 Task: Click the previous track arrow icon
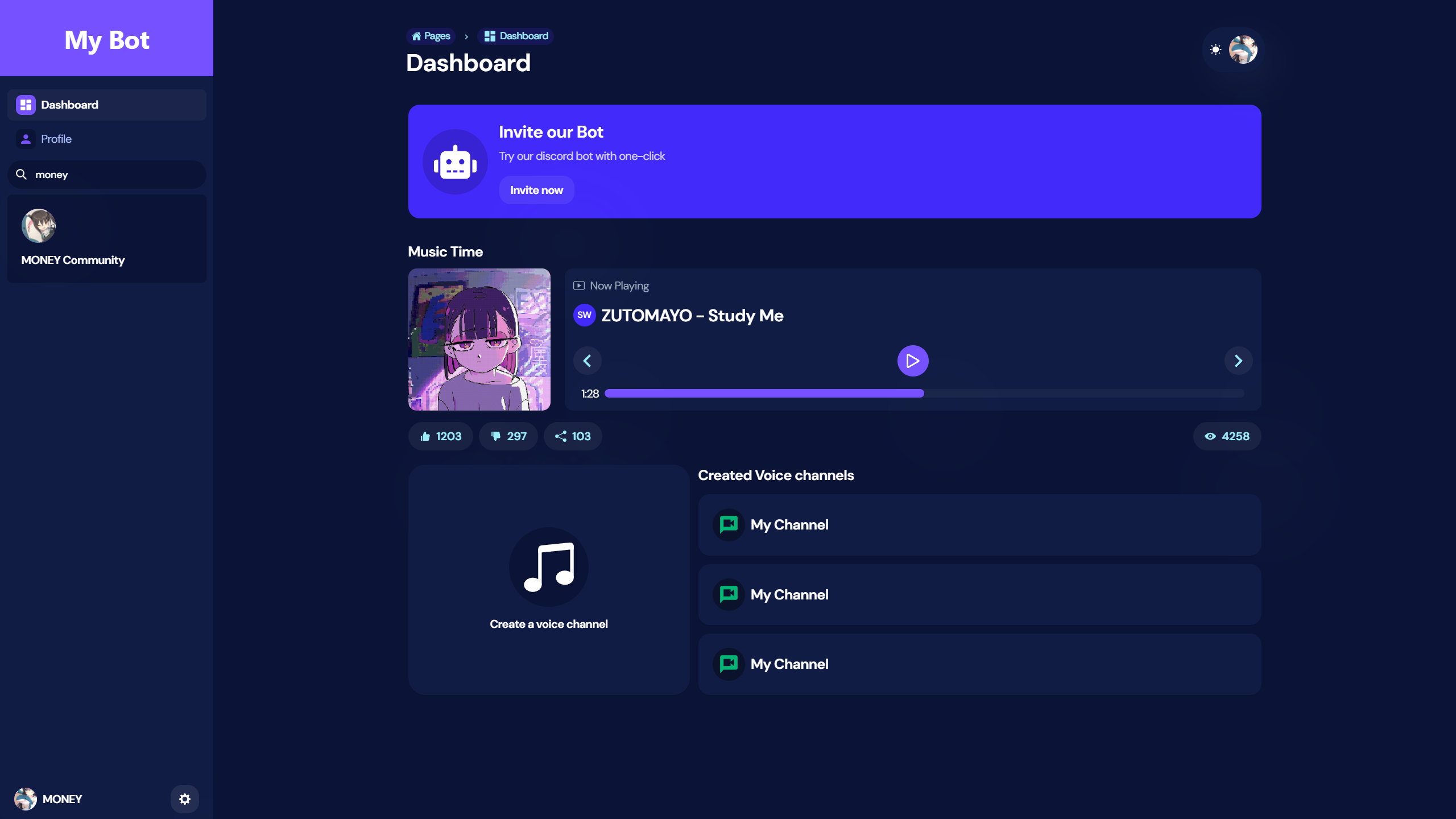point(587,361)
